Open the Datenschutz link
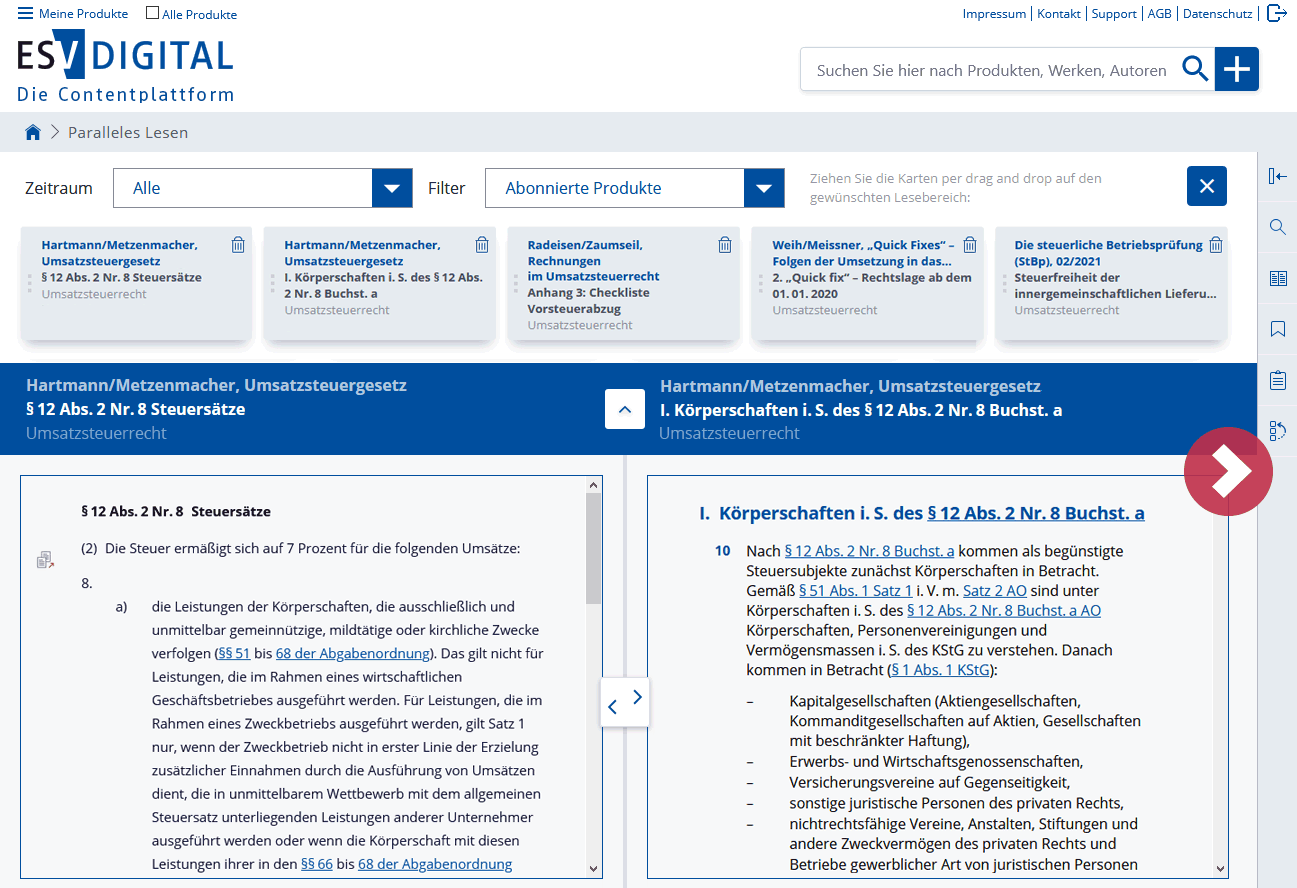Viewport: 1297px width, 888px height. click(x=1217, y=14)
